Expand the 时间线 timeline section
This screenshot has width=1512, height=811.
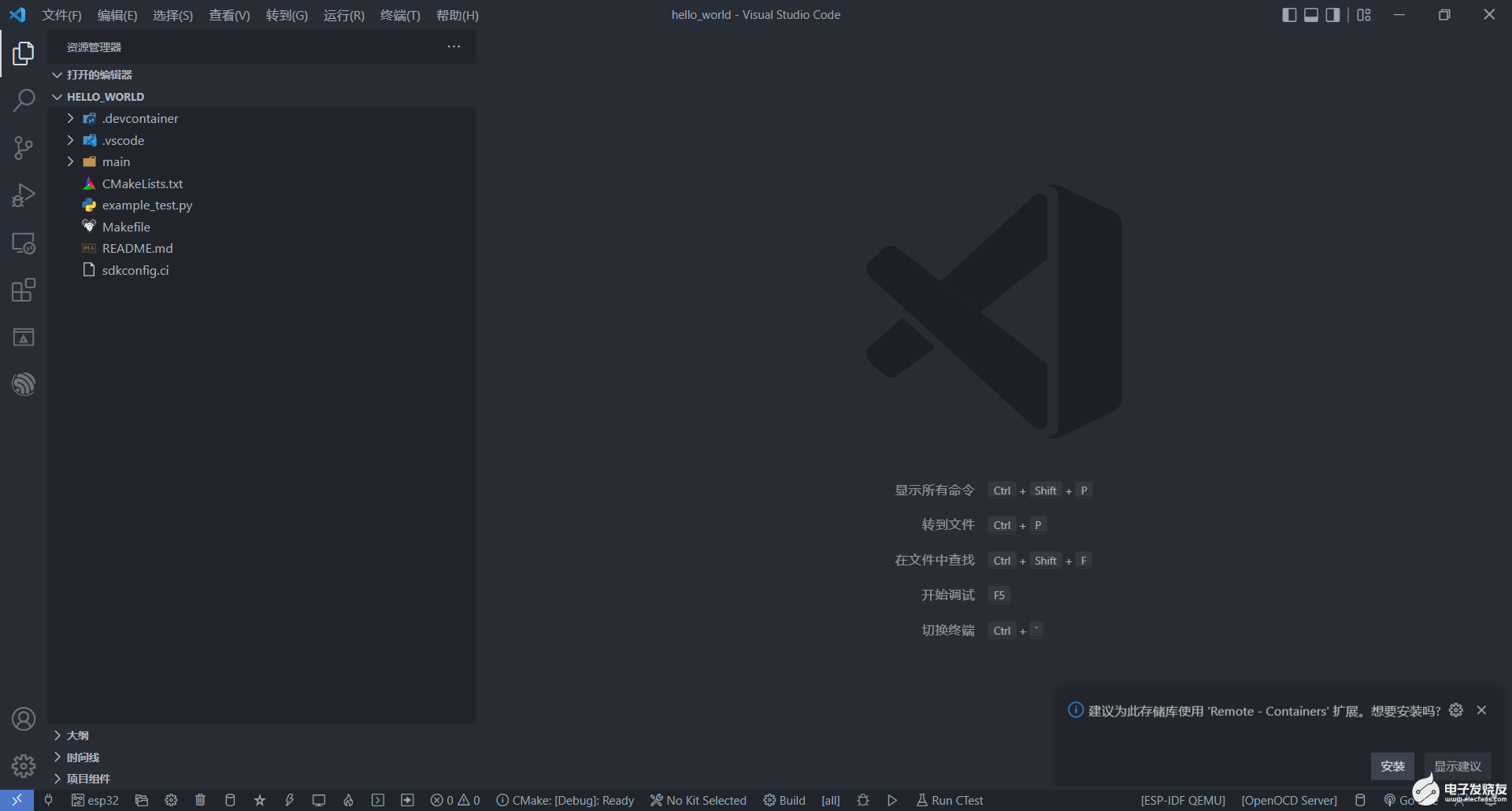tap(261, 757)
